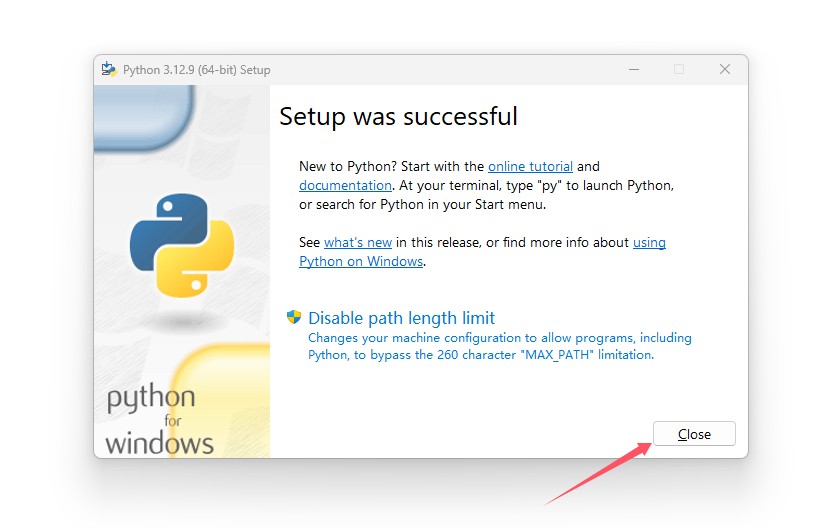Screen dimensions: 837x529
Task: Click the blue rounded shape atop the sidebar
Action: click(x=144, y=117)
